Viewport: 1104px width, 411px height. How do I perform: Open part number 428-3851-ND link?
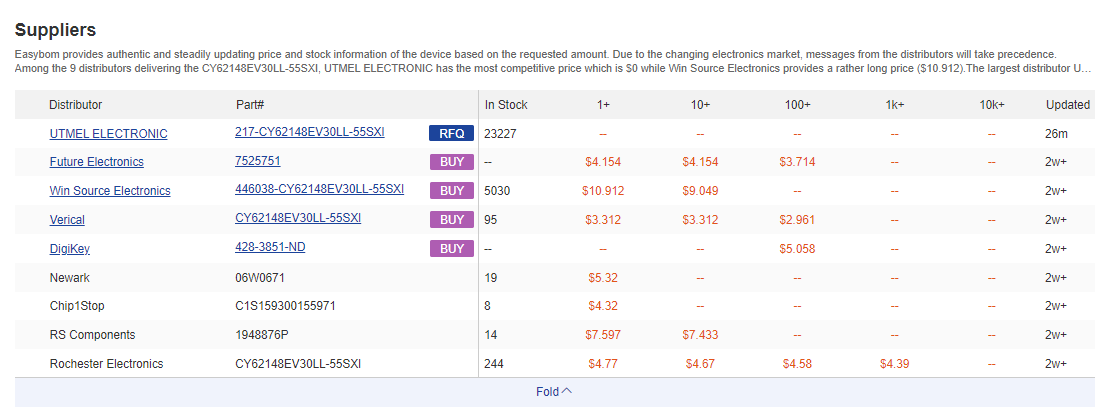tap(270, 247)
